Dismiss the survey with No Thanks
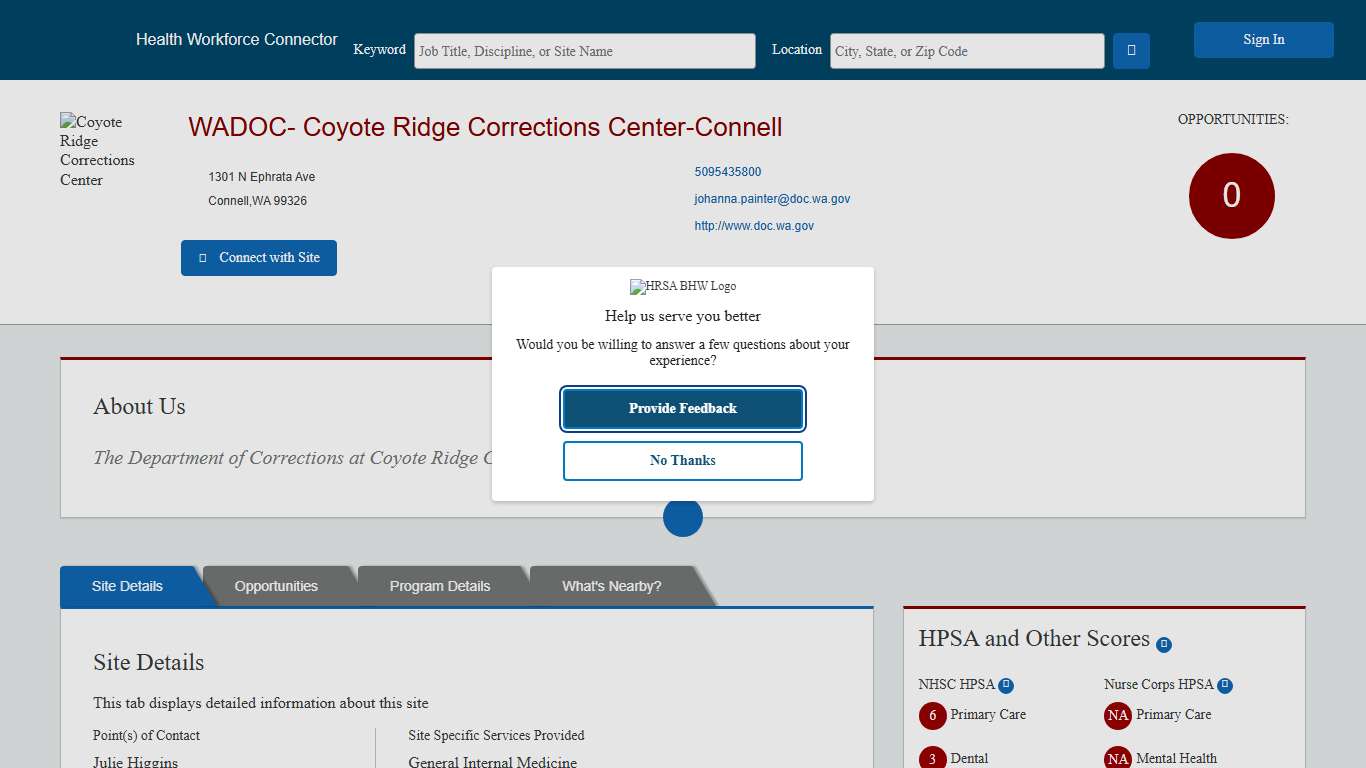 click(682, 460)
